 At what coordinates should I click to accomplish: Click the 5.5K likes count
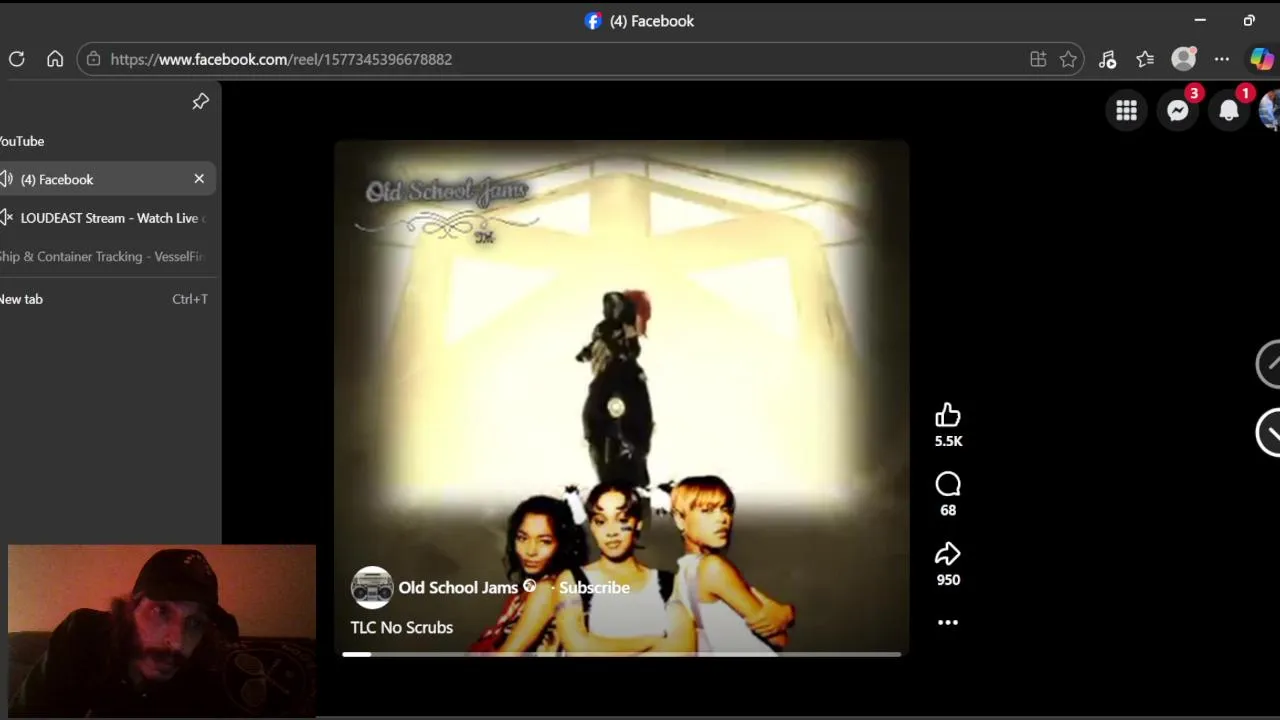pyautogui.click(x=948, y=441)
